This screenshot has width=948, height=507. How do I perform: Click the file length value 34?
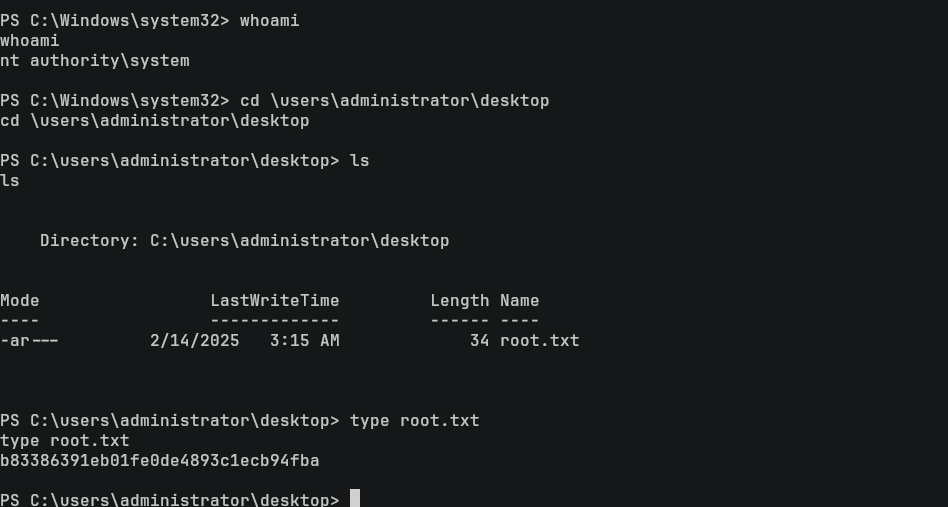pyautogui.click(x=479, y=341)
